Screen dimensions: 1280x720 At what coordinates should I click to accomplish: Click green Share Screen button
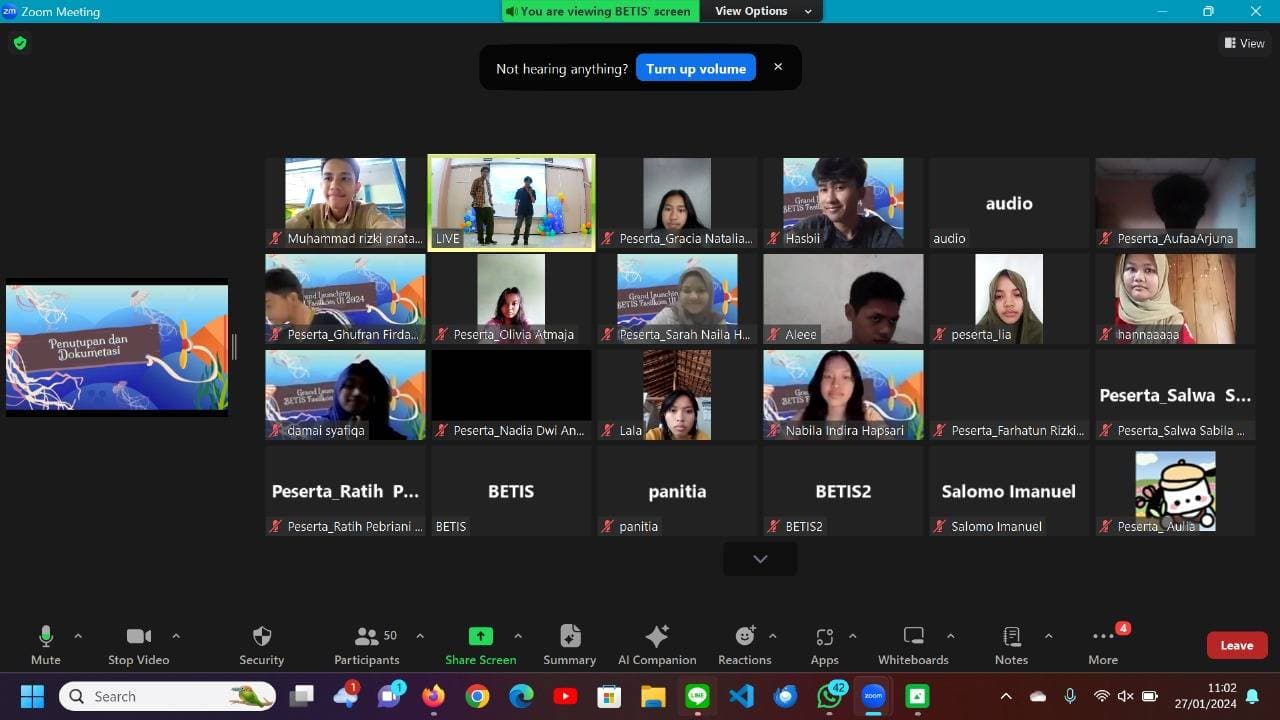point(481,645)
